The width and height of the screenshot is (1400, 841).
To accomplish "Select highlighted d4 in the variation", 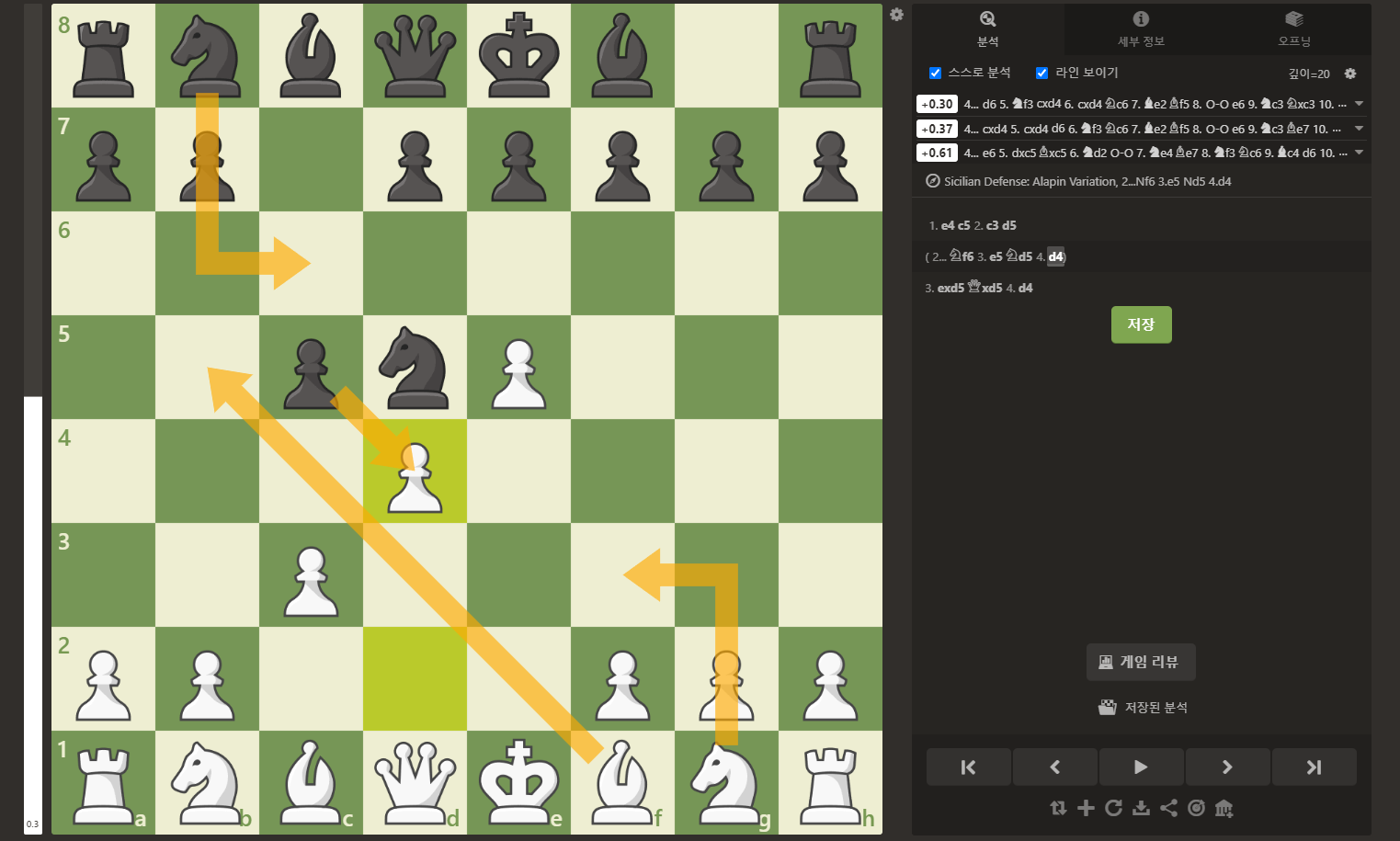I will coord(1055,256).
